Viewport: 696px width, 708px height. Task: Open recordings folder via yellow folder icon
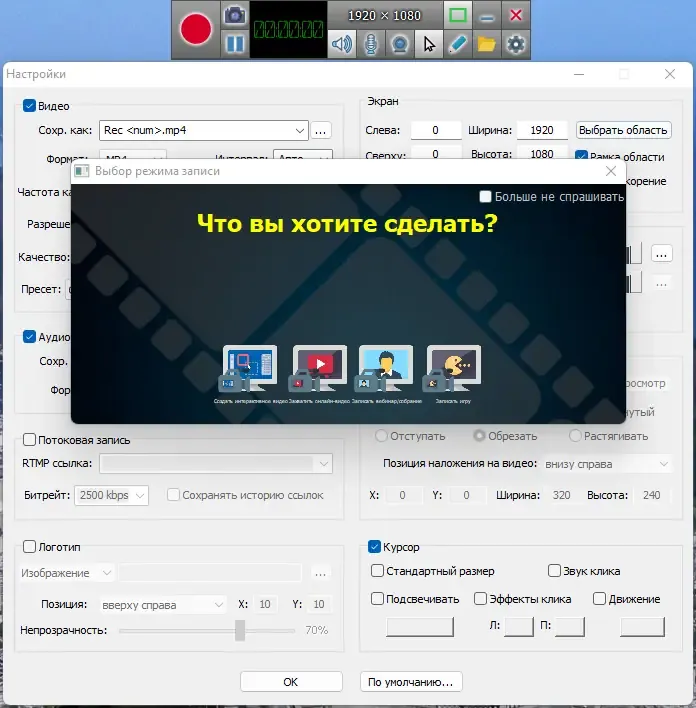(486, 44)
